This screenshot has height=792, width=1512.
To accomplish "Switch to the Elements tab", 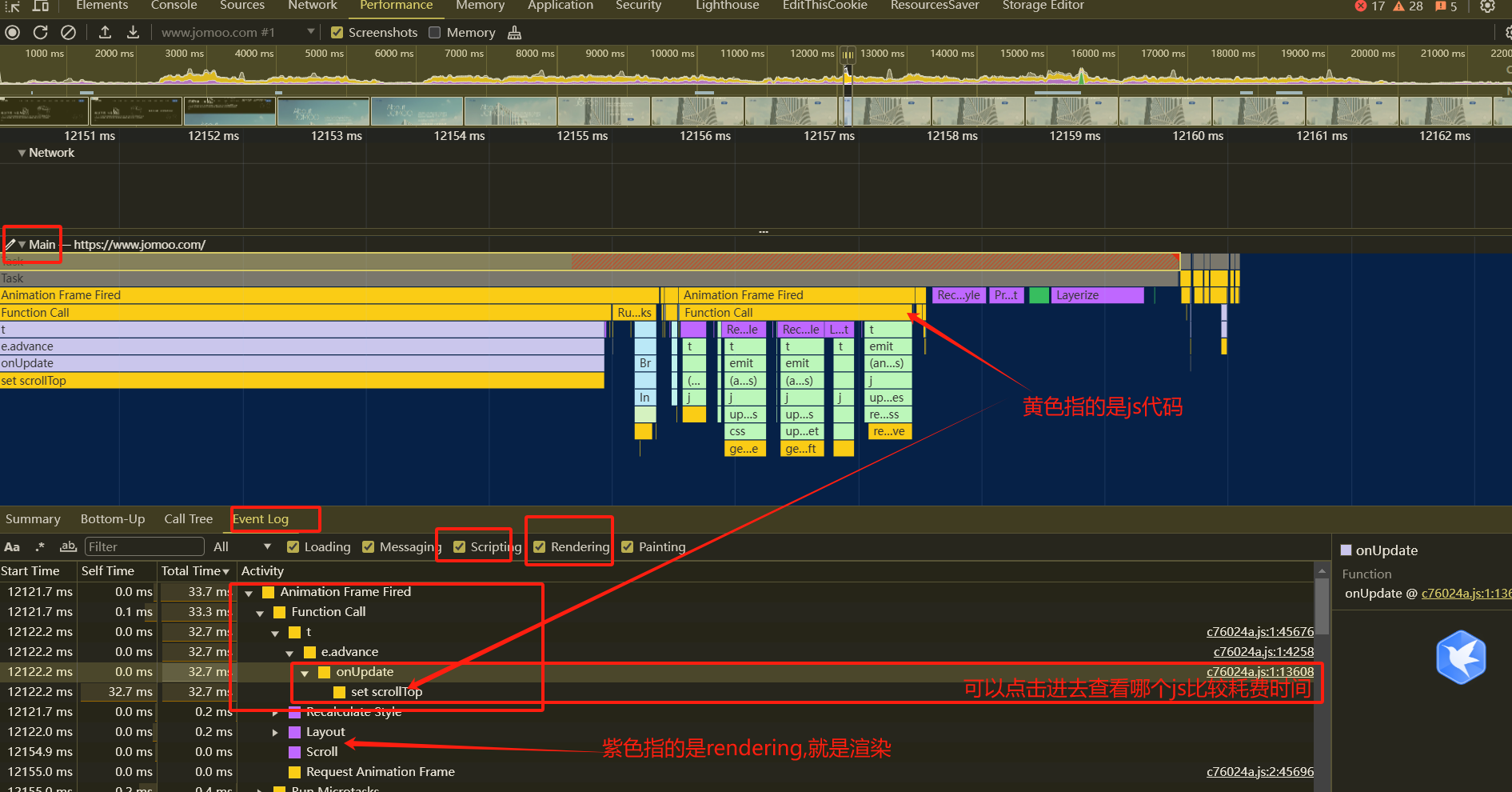I will [x=102, y=6].
